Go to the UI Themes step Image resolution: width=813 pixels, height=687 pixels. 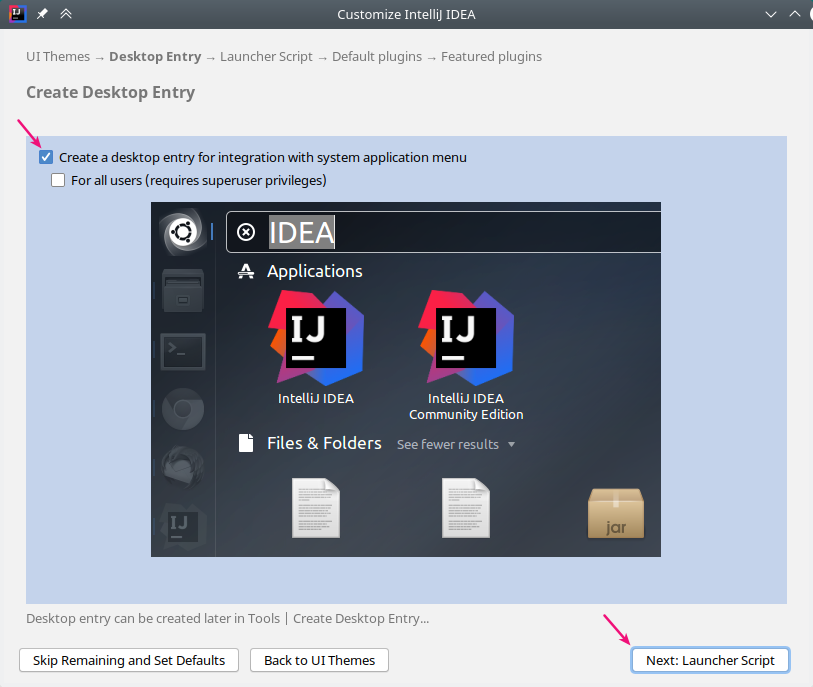pyautogui.click(x=58, y=56)
